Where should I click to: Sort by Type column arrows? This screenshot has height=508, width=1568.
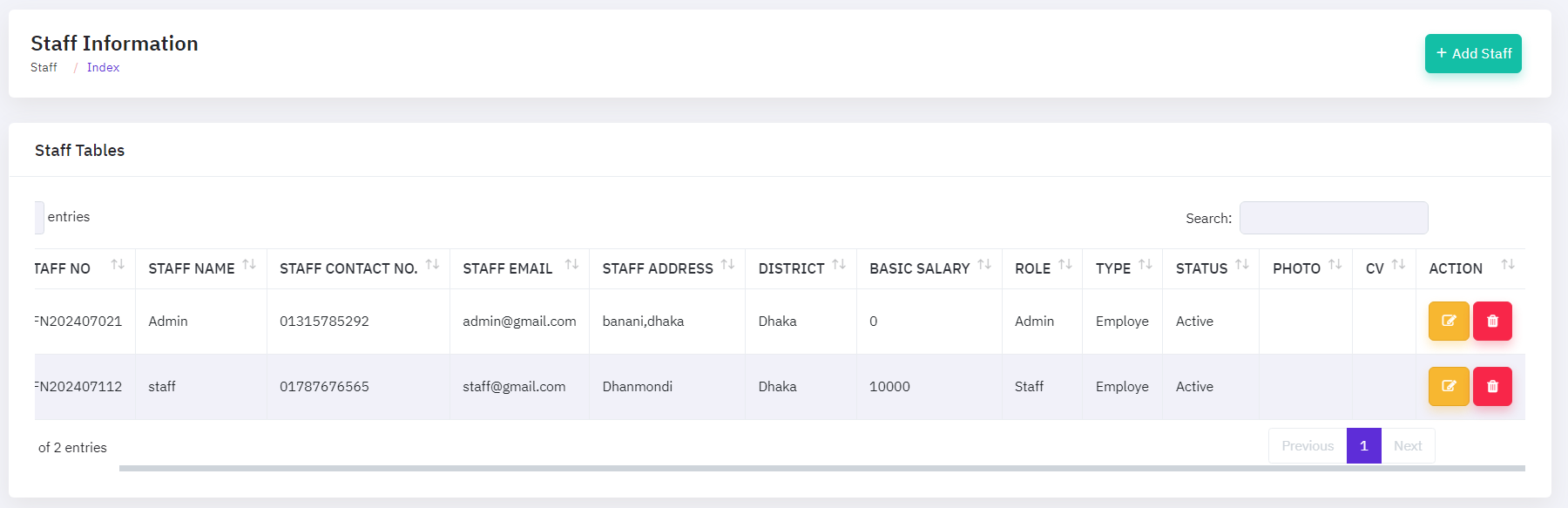tap(1145, 265)
